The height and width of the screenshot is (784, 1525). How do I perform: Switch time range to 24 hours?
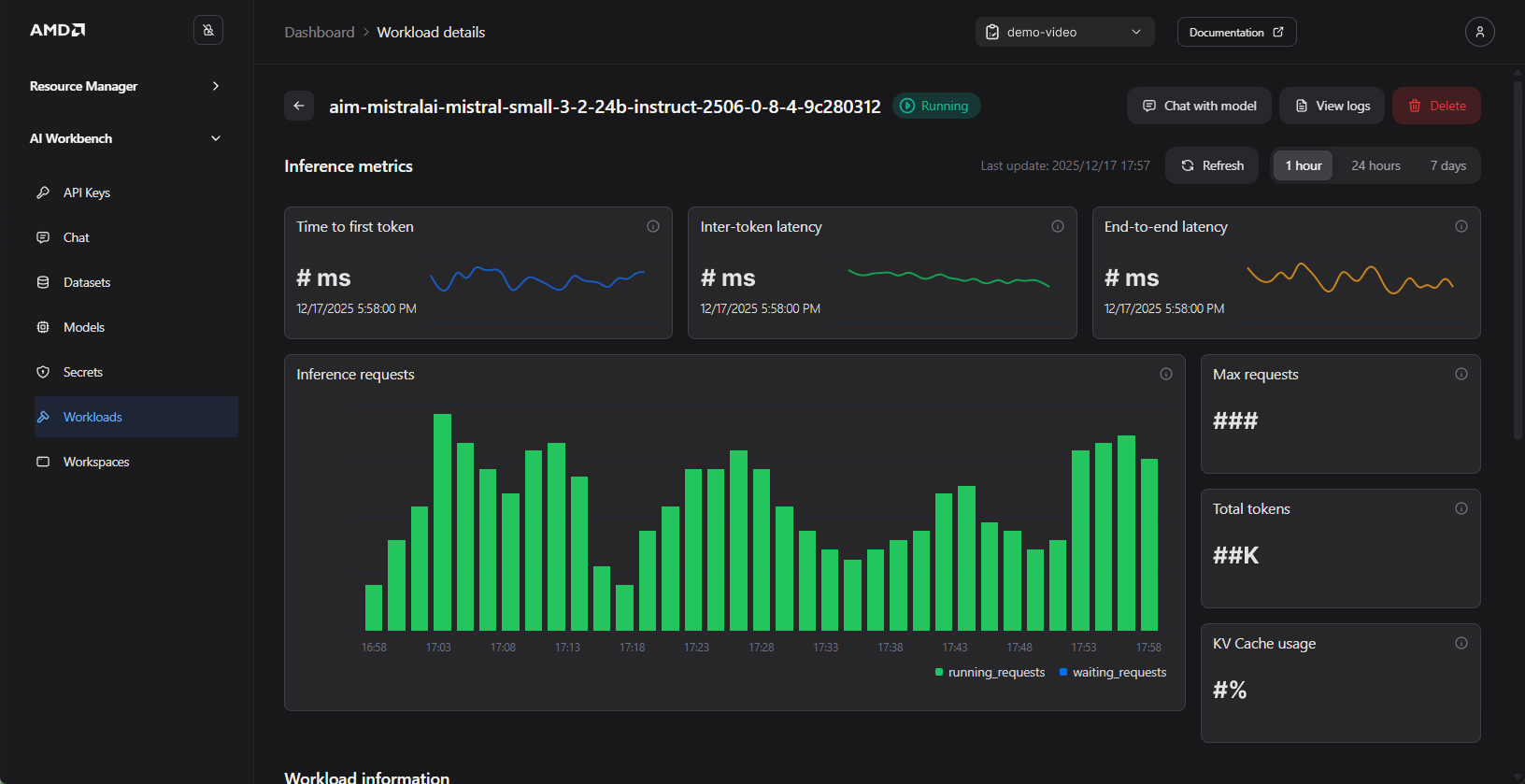coord(1375,165)
